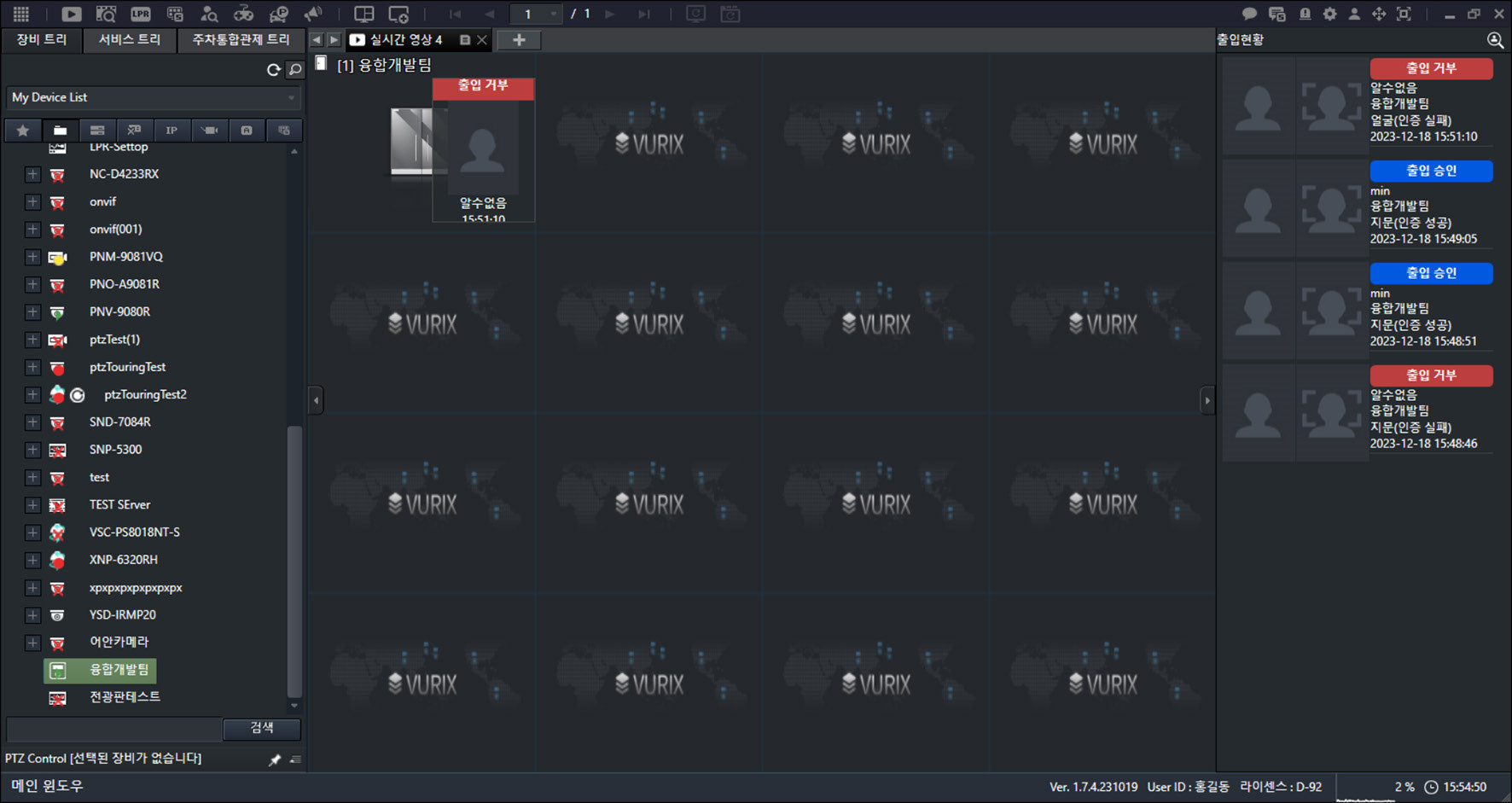1512x803 pixels.
Task: Open the joystick PTZ controller tool
Action: click(x=244, y=14)
